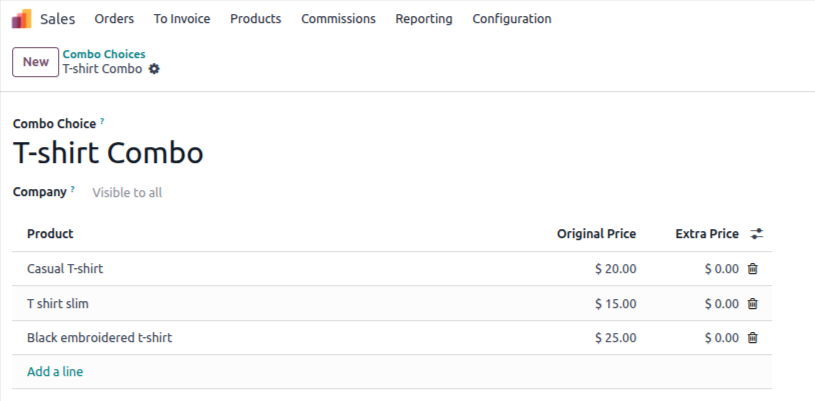Select the T shirt slim product cell
The width and height of the screenshot is (815, 401).
(58, 303)
